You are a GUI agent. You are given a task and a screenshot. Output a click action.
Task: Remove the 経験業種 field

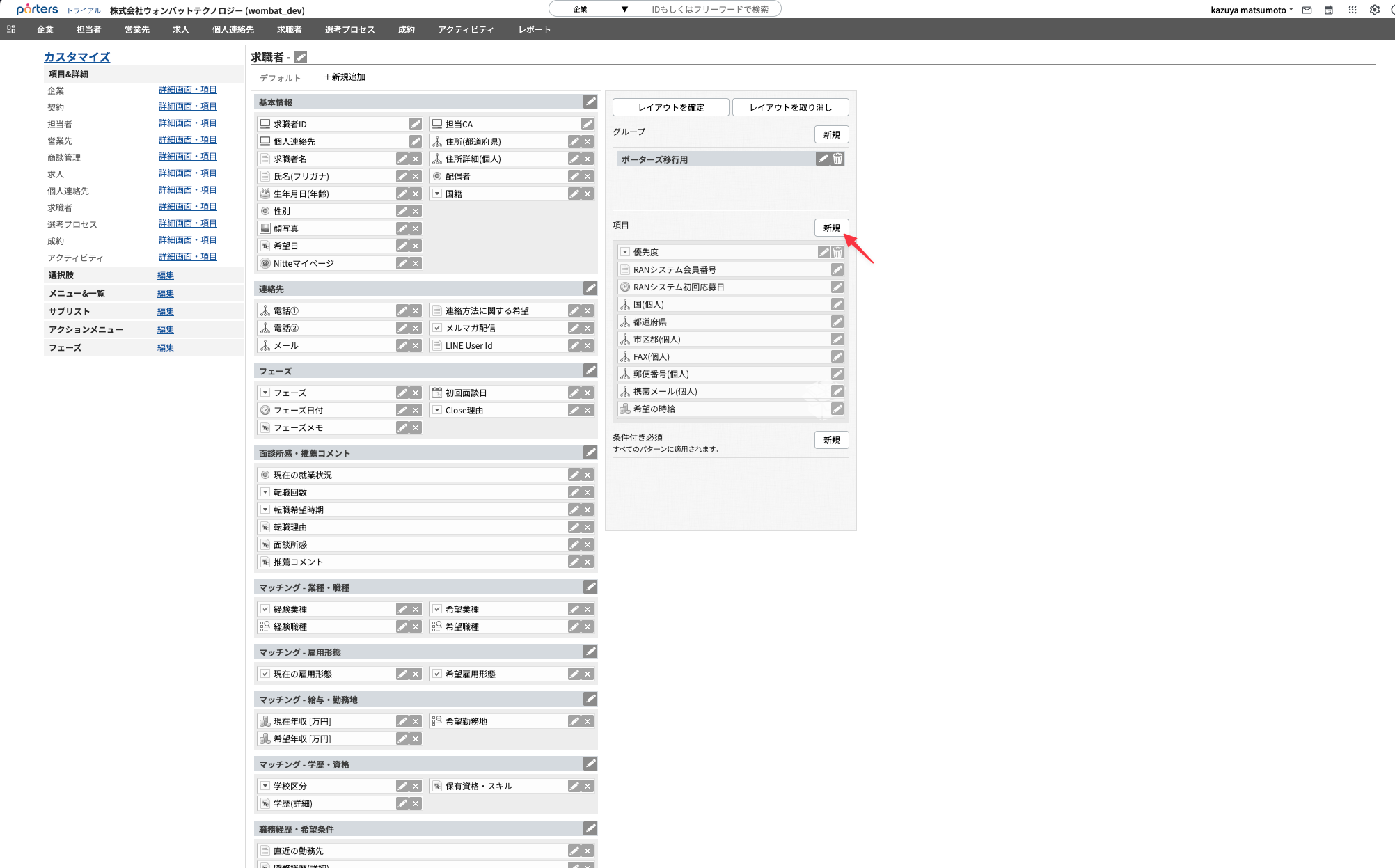[x=416, y=609]
